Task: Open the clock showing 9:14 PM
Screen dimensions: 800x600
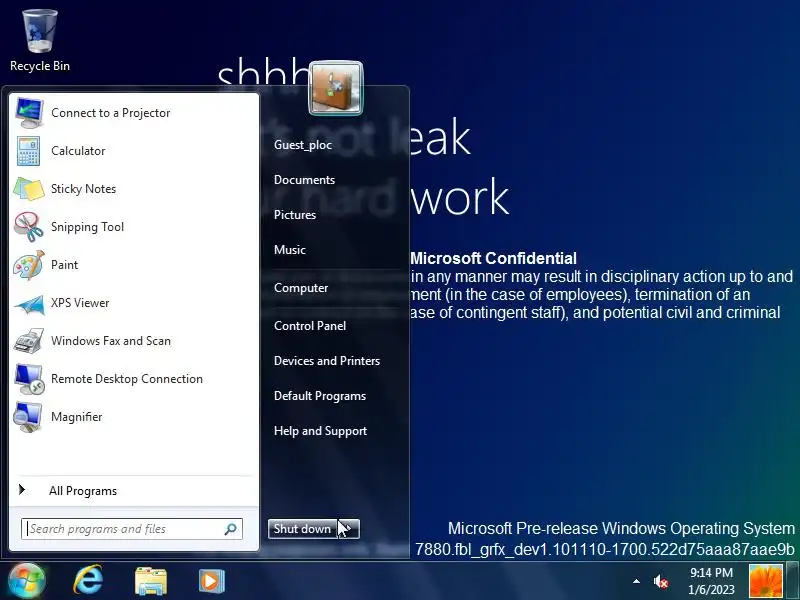Action: (711, 581)
